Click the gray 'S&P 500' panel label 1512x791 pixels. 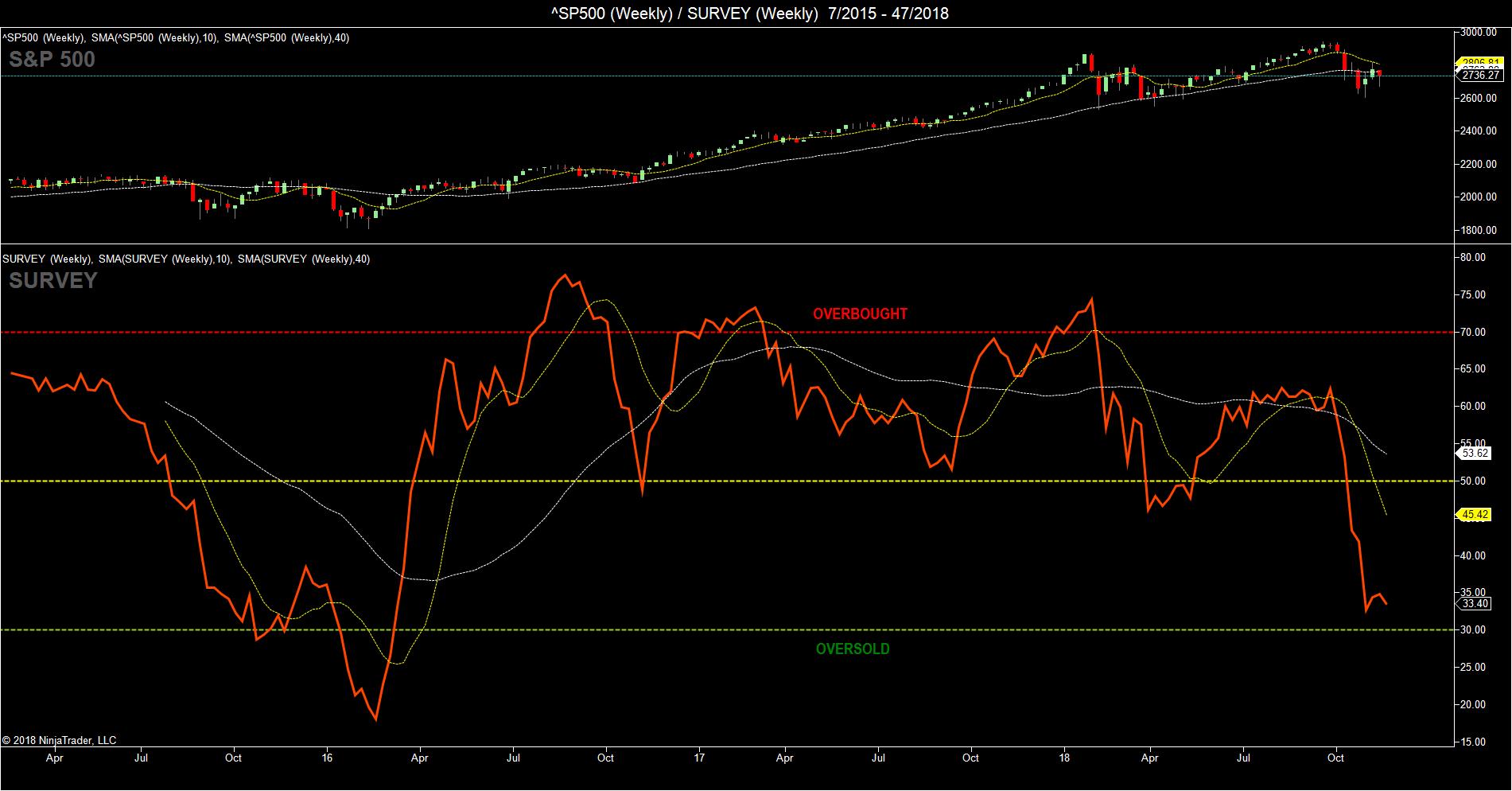[52, 60]
